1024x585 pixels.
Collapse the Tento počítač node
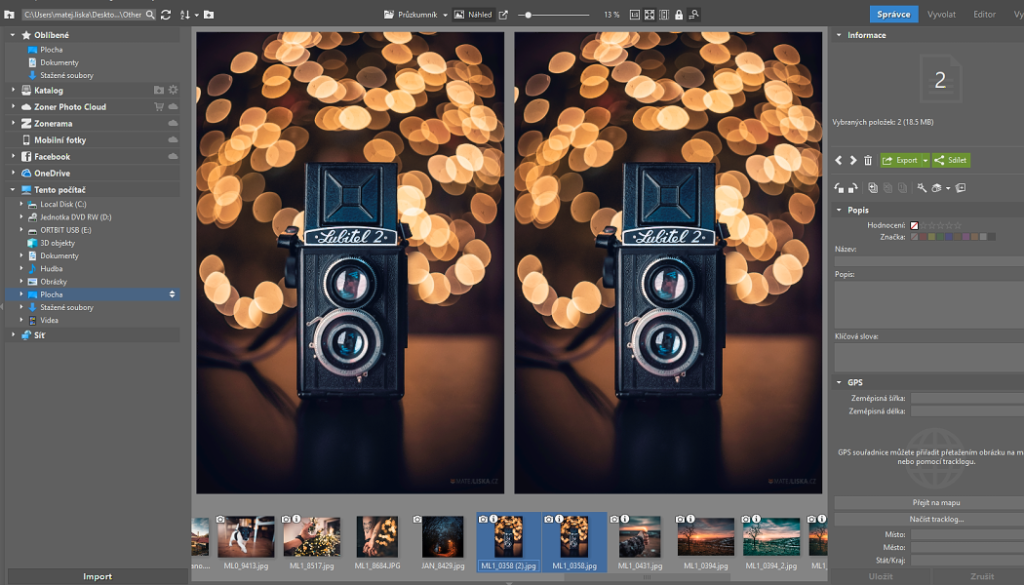coord(12,189)
